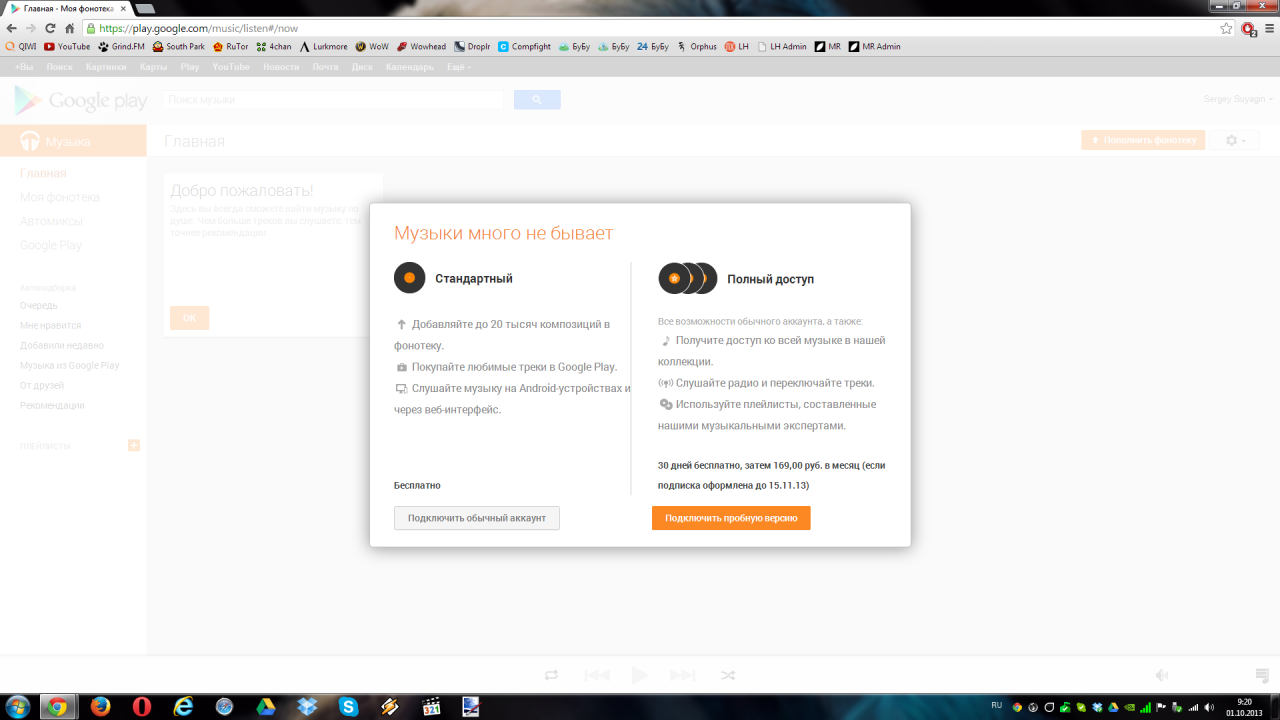Image resolution: width=1280 pixels, height=720 pixels.
Task: Open Диск in the Google bar
Action: 362,67
